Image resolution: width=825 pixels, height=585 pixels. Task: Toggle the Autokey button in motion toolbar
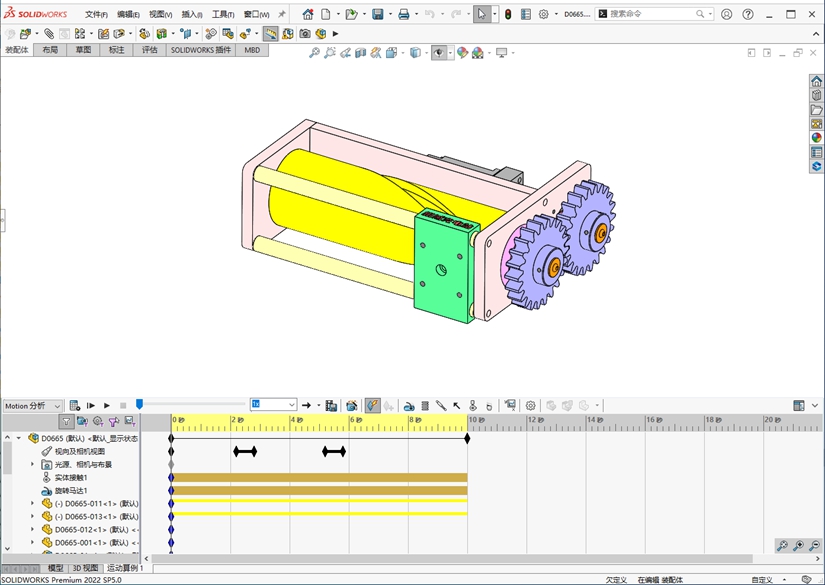coord(371,406)
